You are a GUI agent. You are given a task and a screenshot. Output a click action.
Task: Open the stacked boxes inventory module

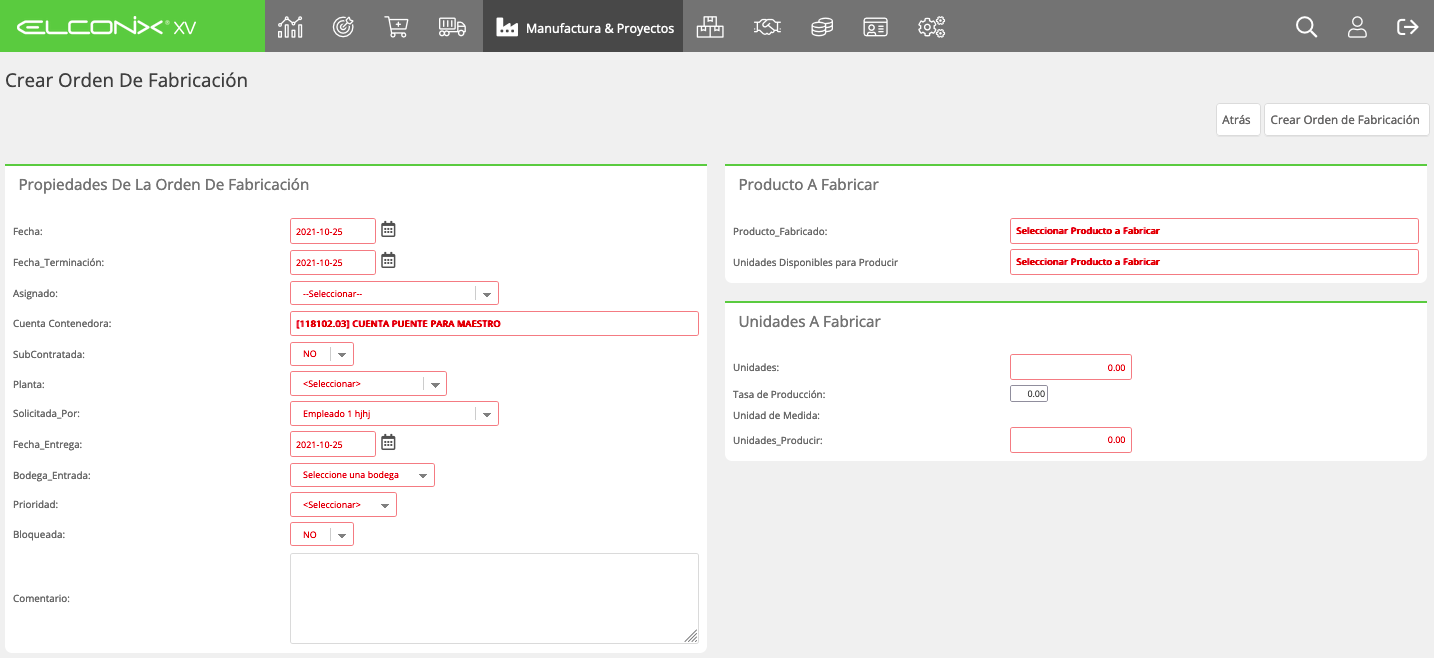[710, 27]
